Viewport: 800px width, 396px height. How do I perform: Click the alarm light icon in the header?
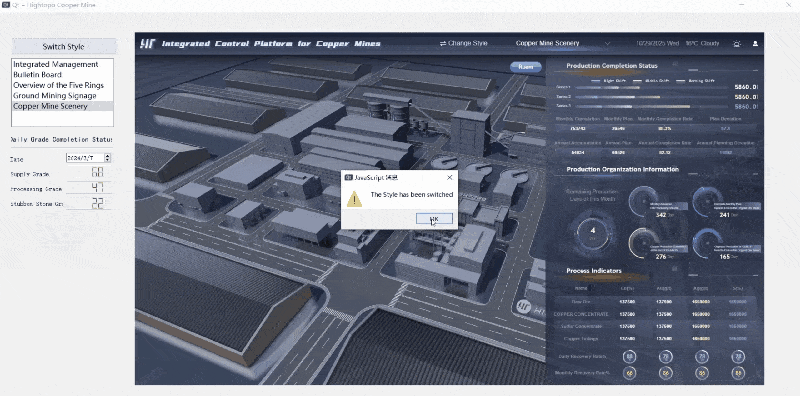pyautogui.click(x=736, y=43)
